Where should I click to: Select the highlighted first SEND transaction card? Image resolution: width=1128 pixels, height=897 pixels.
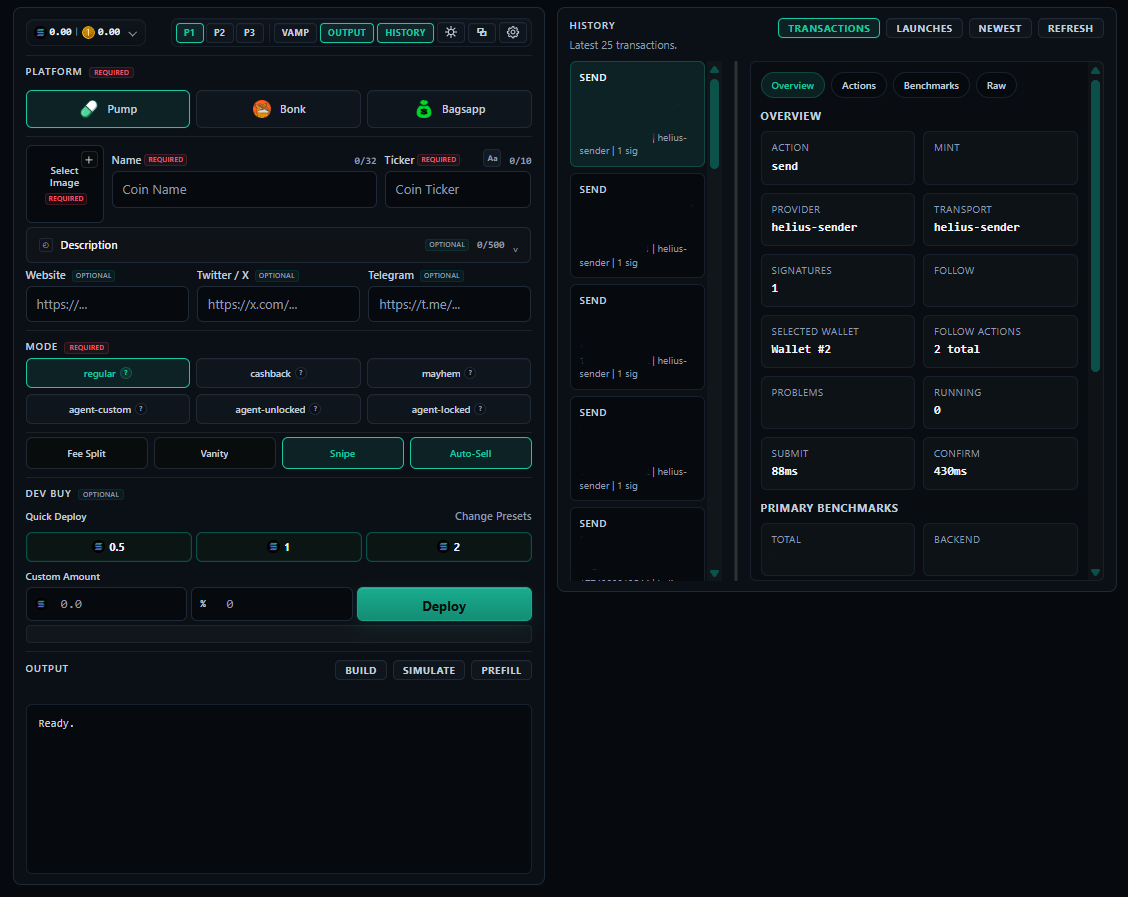pos(637,114)
